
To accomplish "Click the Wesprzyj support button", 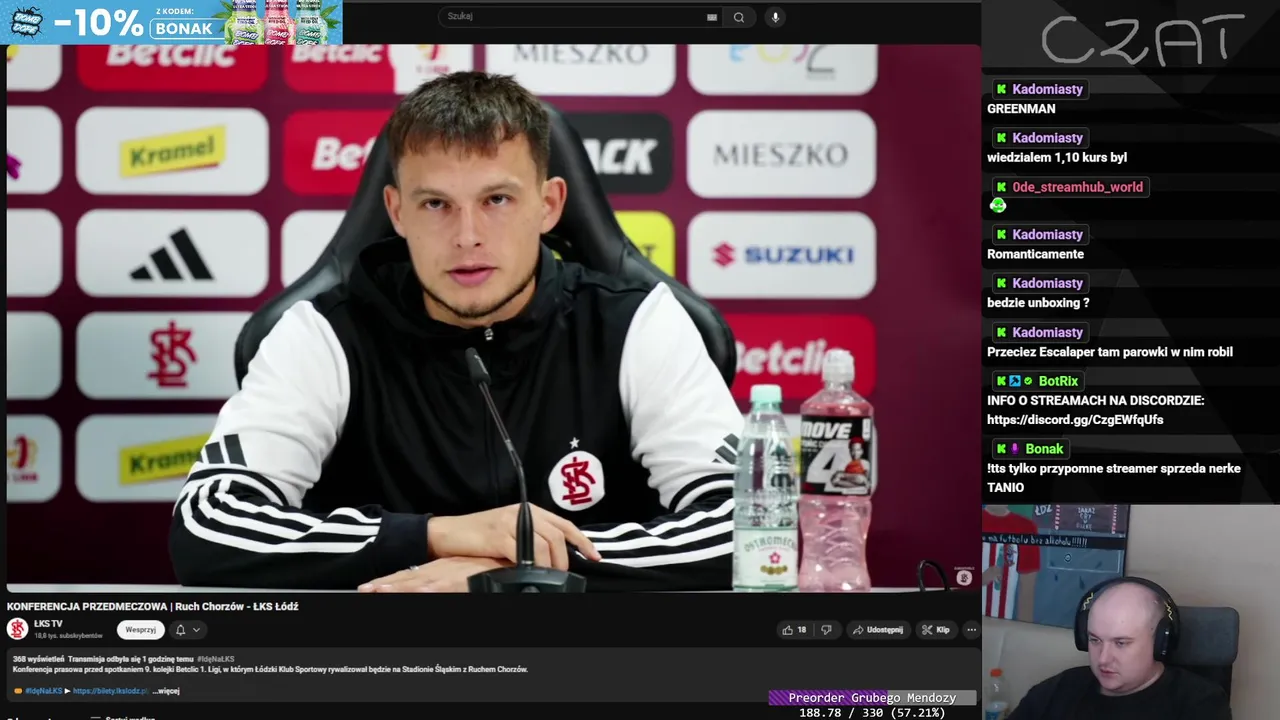I will click(x=140, y=630).
